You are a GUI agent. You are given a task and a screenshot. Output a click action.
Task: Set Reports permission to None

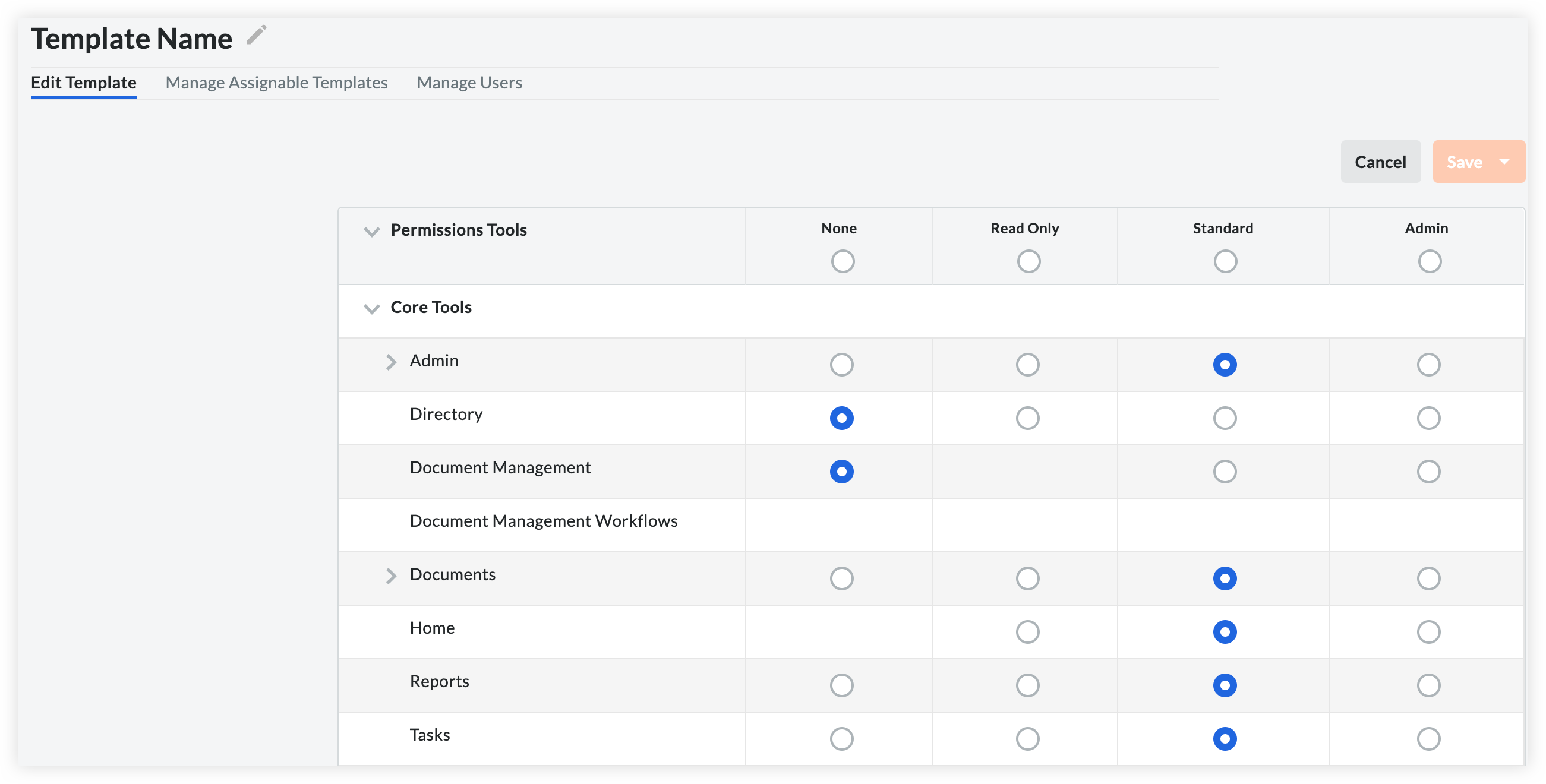pos(841,684)
